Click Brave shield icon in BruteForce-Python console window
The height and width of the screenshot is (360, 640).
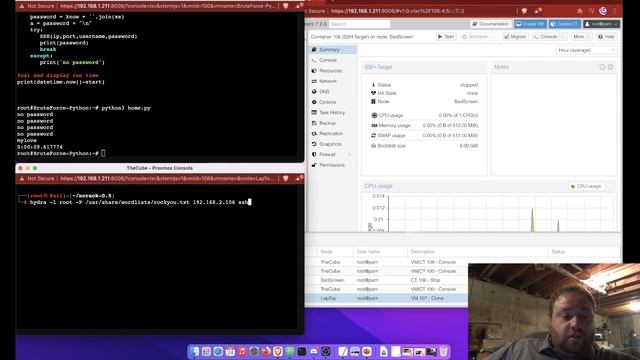tap(286, 6)
